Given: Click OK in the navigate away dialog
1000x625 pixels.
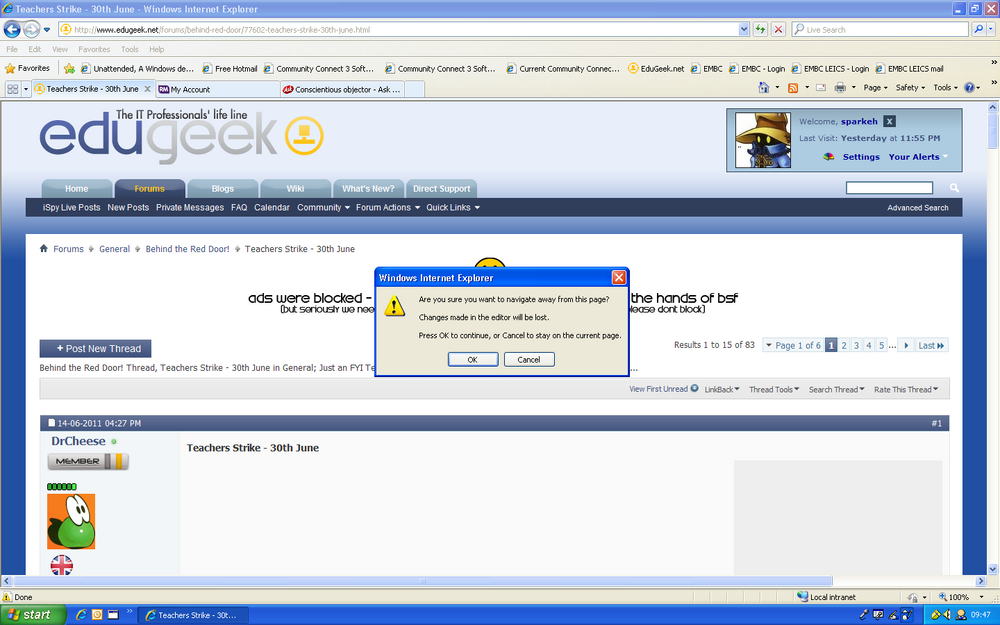Looking at the screenshot, I should pos(473,360).
